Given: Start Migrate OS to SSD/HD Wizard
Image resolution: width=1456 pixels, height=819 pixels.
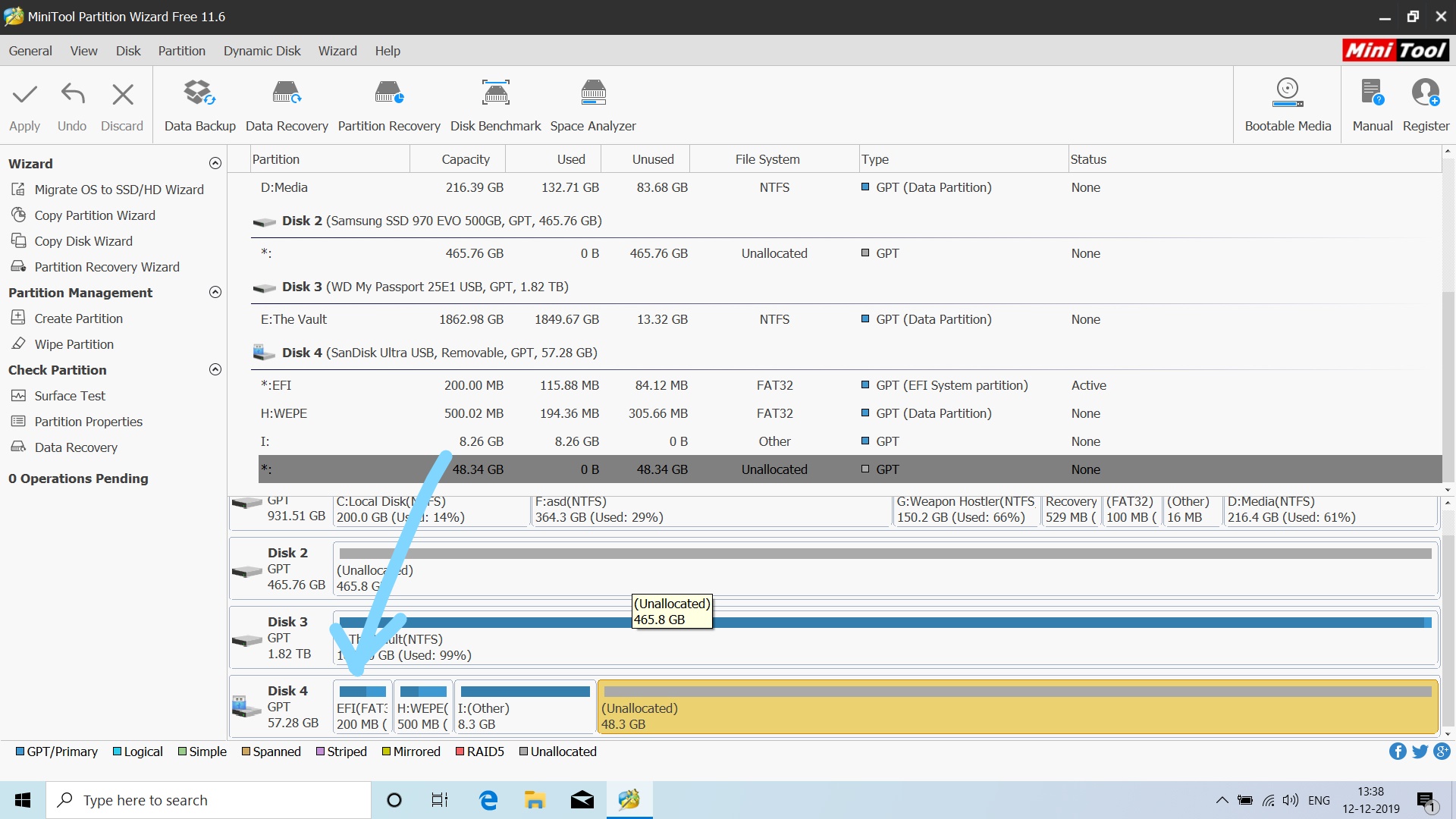Looking at the screenshot, I should [x=108, y=190].
